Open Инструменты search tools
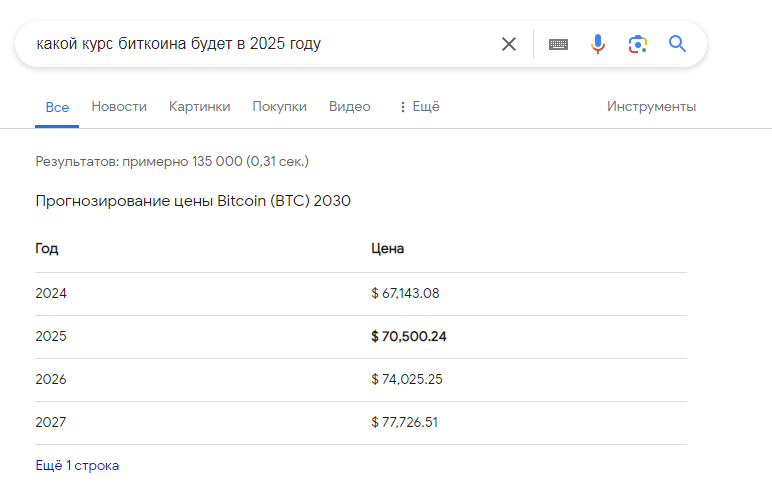This screenshot has width=772, height=483. [x=651, y=106]
